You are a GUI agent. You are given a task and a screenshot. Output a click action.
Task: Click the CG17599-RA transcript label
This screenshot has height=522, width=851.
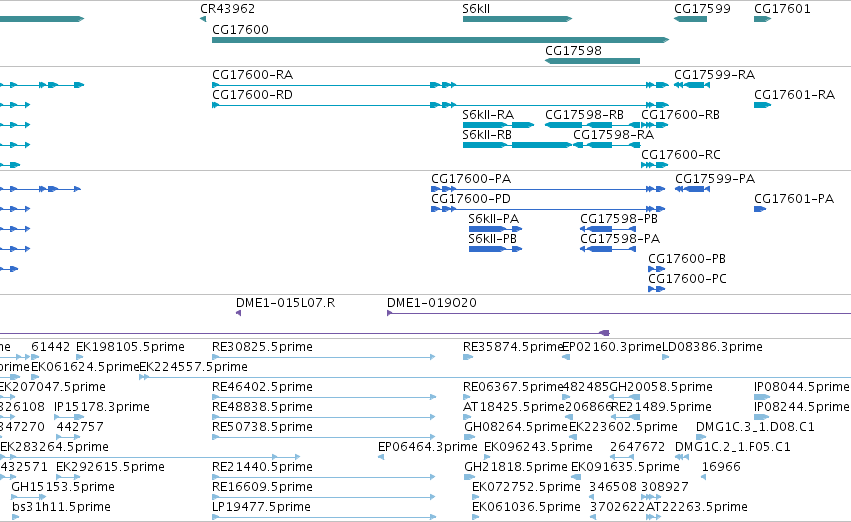click(x=714, y=74)
